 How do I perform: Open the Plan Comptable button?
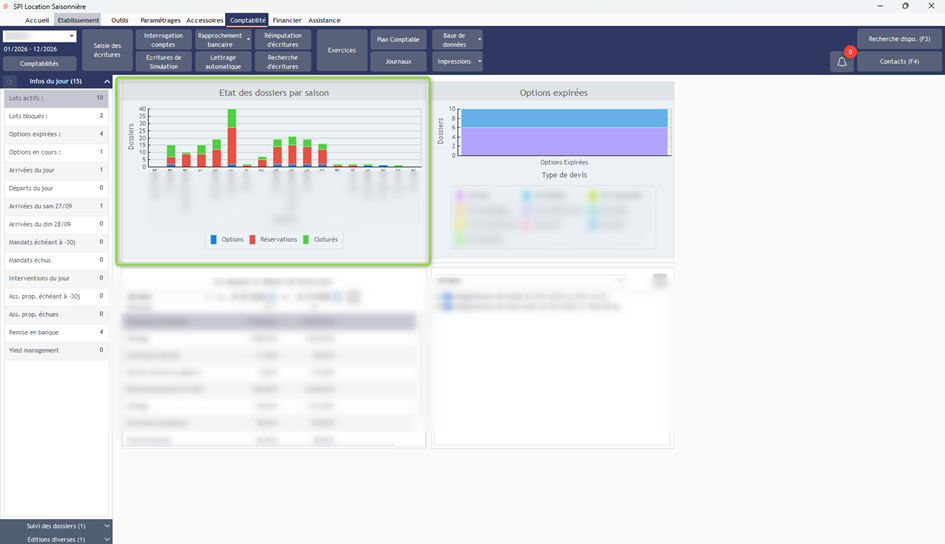coord(398,39)
